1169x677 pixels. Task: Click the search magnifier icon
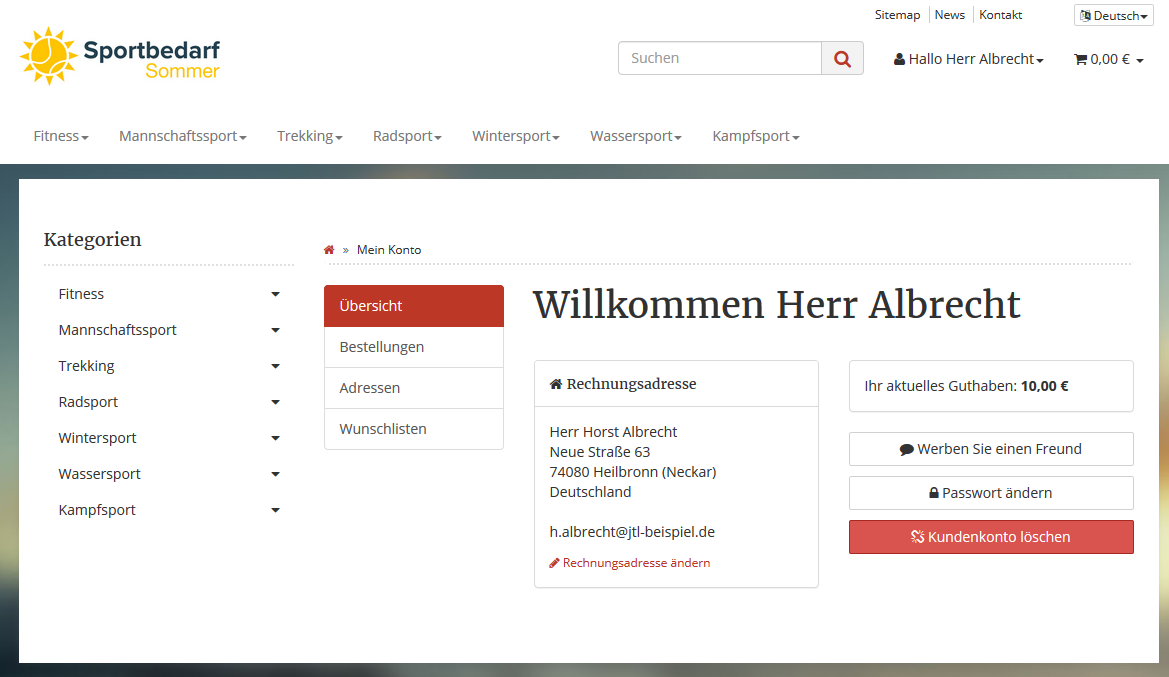pos(841,58)
